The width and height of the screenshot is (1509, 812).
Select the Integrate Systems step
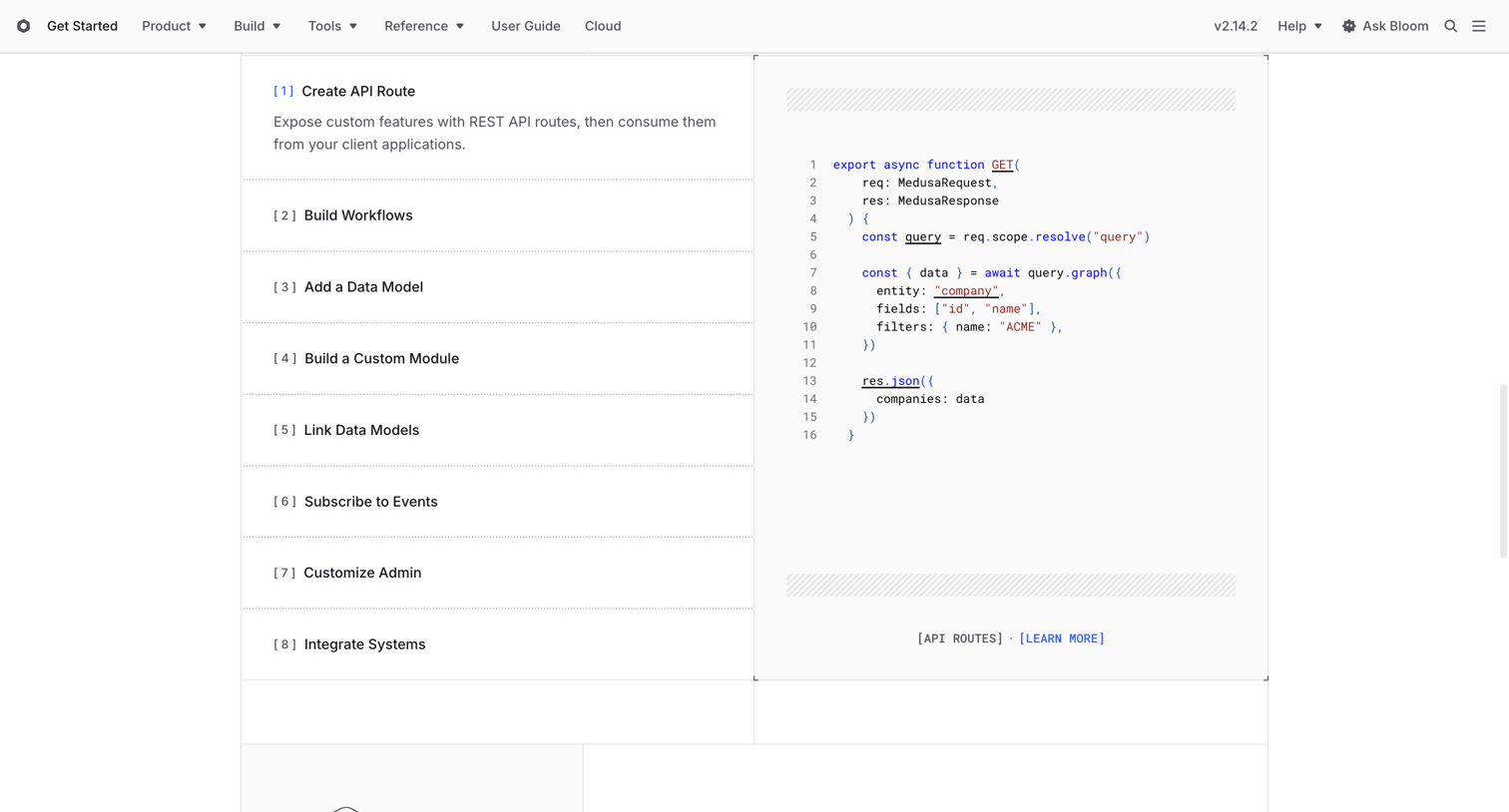point(497,644)
